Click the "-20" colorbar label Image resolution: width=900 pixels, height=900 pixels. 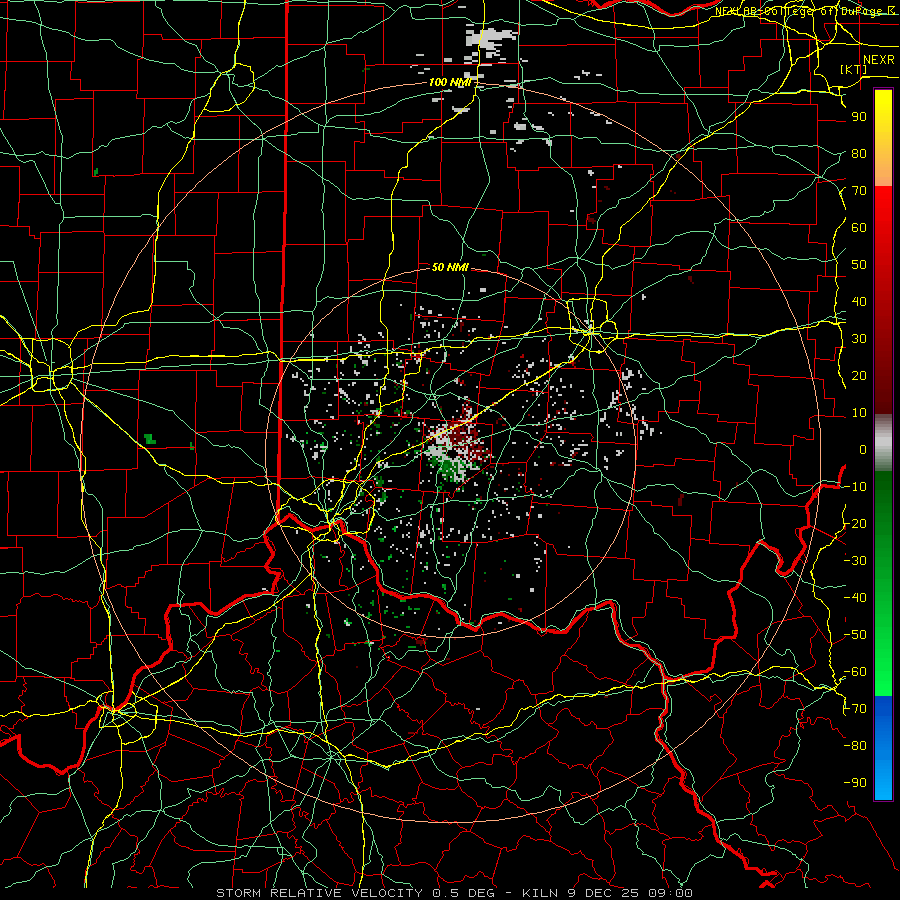pos(855,523)
